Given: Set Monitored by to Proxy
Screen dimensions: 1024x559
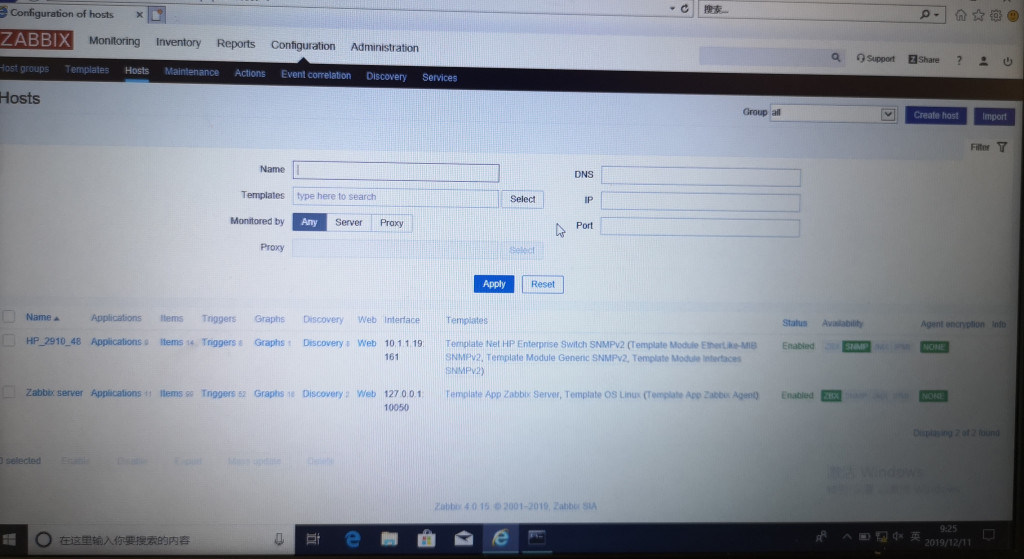Looking at the screenshot, I should 392,223.
